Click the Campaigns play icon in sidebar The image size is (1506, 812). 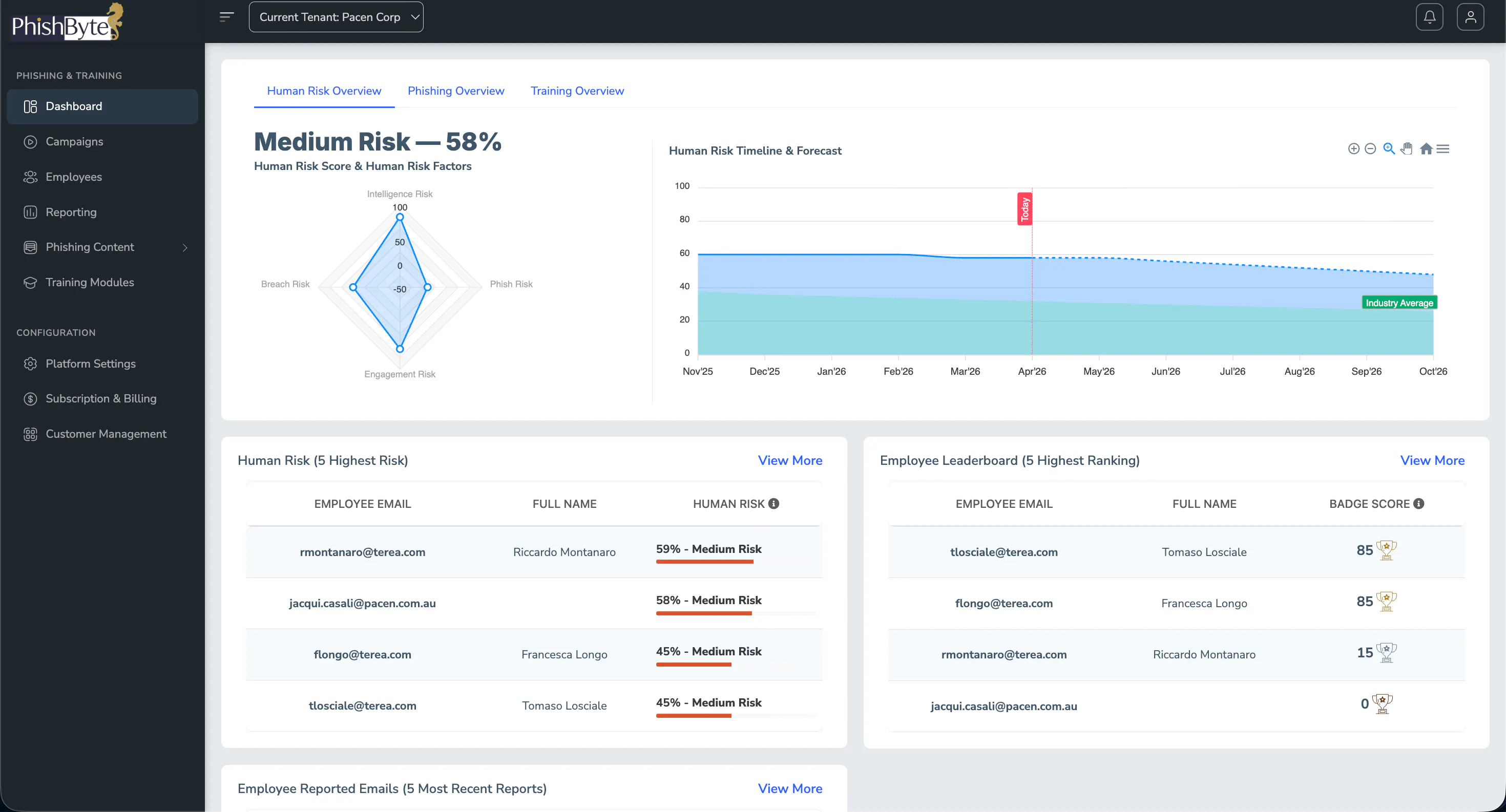pyautogui.click(x=30, y=142)
